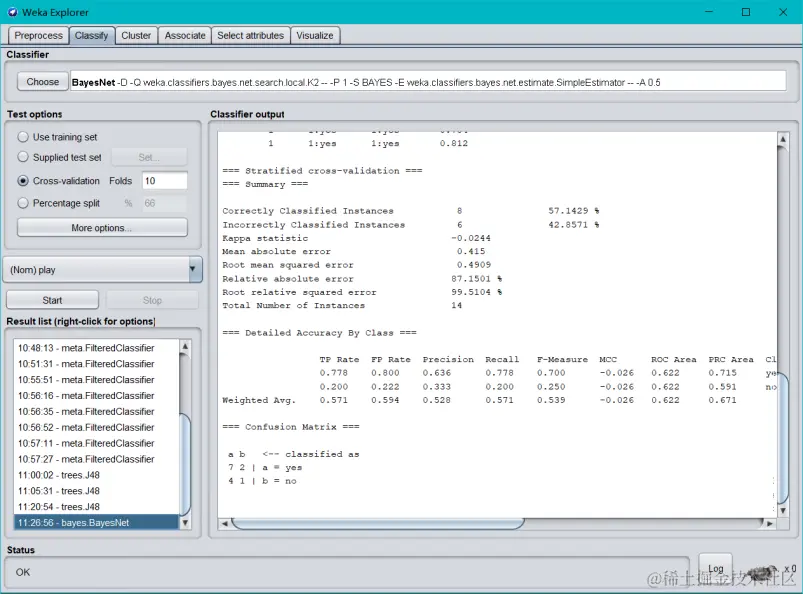Image resolution: width=803 pixels, height=594 pixels.
Task: Click the OK status message
Action: [23, 572]
